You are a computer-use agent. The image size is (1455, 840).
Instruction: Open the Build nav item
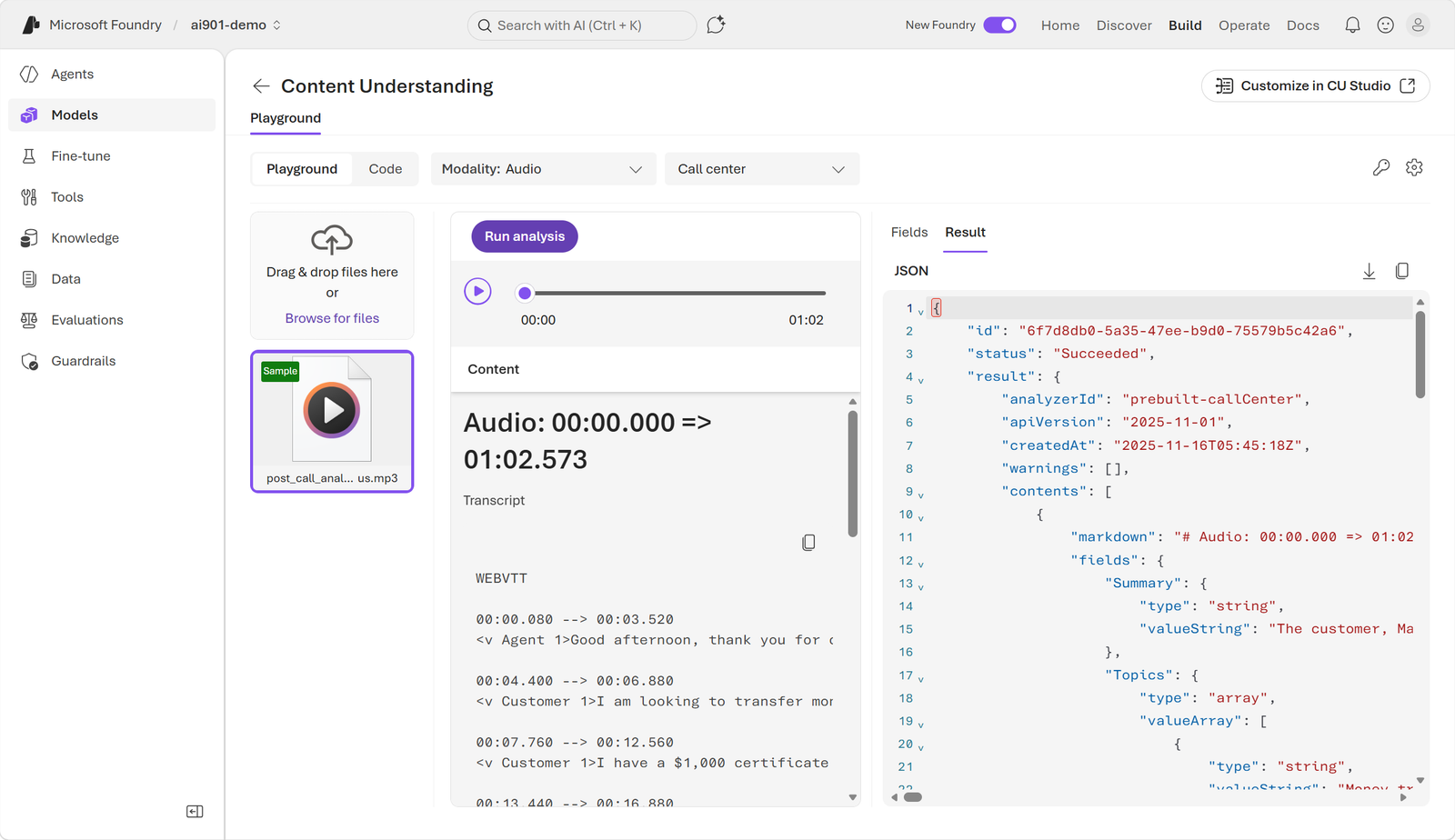coord(1185,25)
